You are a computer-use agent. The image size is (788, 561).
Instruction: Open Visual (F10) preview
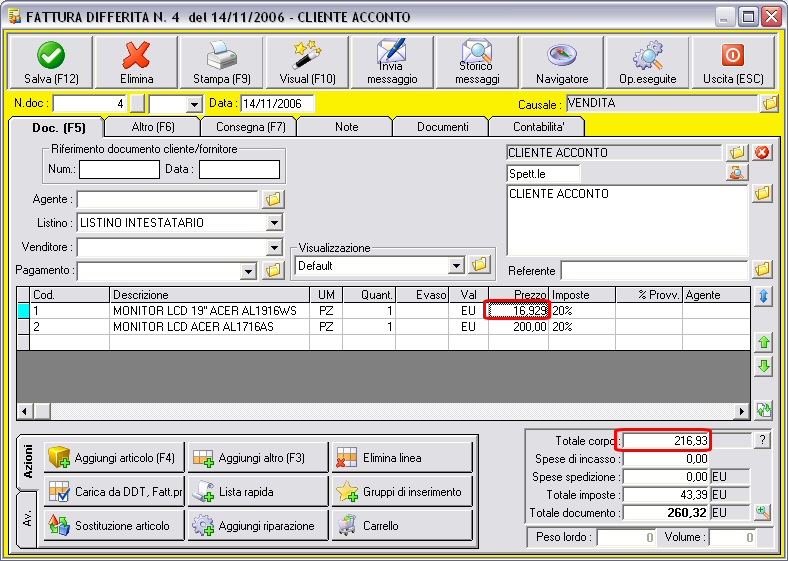[x=307, y=63]
